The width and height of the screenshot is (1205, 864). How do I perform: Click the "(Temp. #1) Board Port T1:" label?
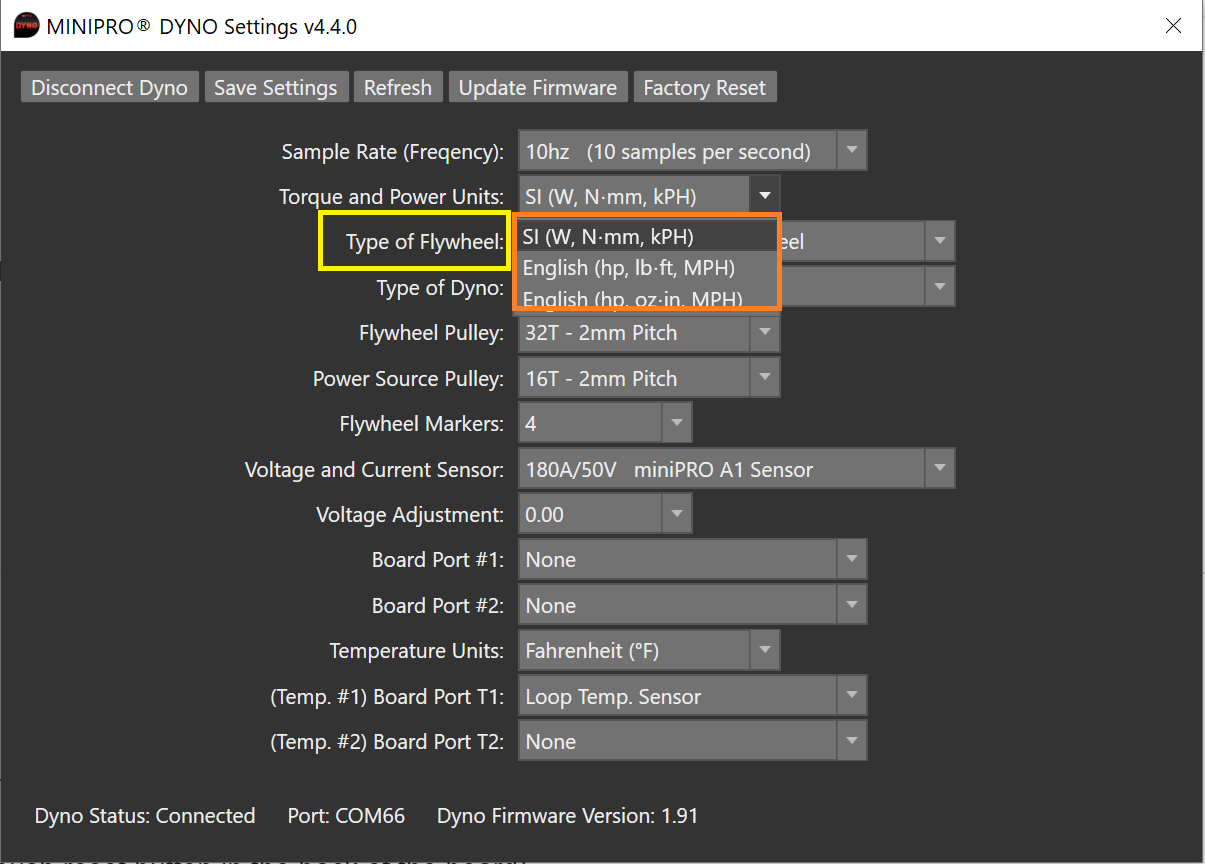(x=388, y=697)
